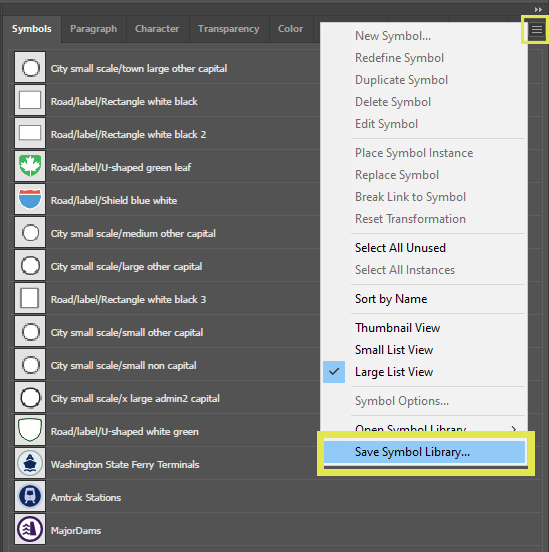
Task: Switch to the Character tab
Action: [x=157, y=29]
